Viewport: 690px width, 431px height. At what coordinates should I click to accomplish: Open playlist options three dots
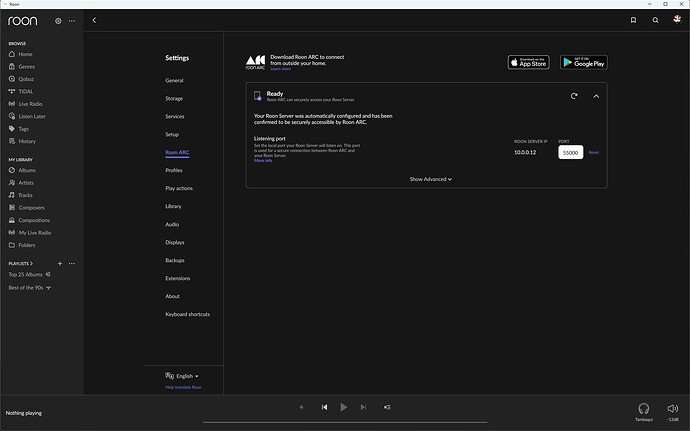72,263
